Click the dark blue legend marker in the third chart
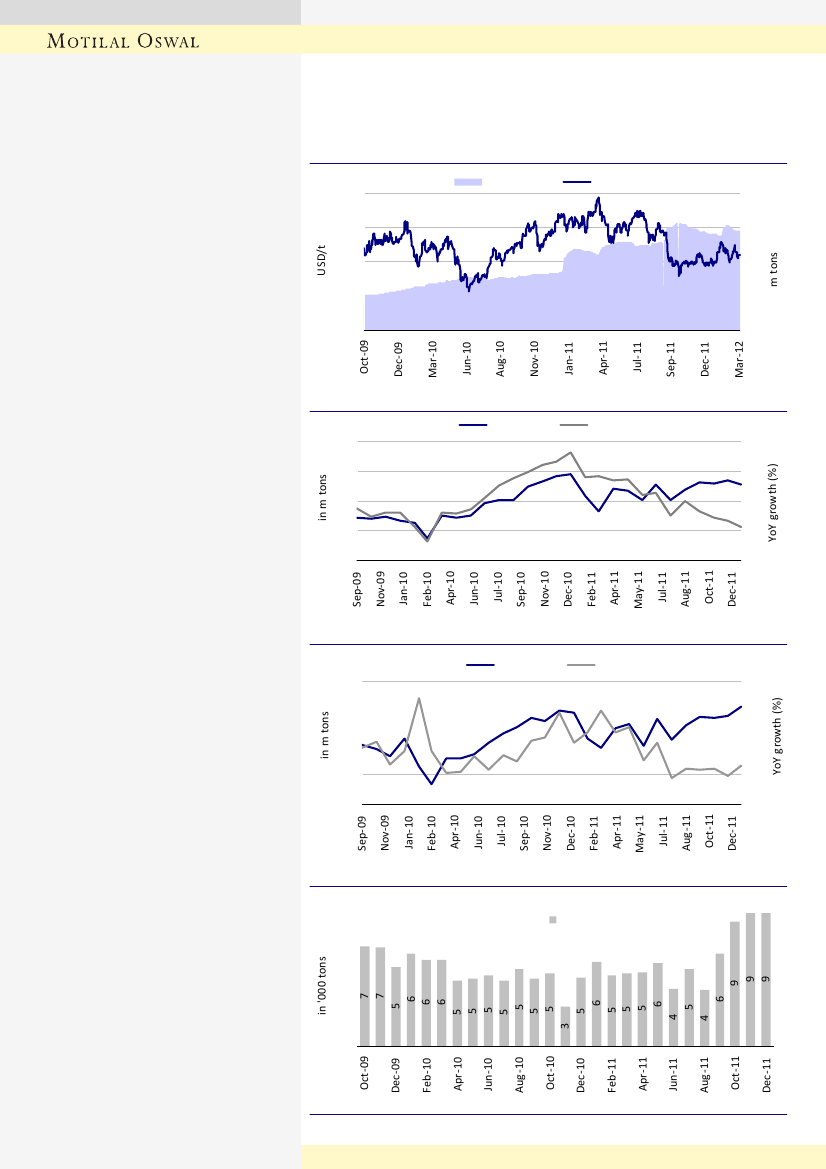The width and height of the screenshot is (826, 1169). pos(480,664)
